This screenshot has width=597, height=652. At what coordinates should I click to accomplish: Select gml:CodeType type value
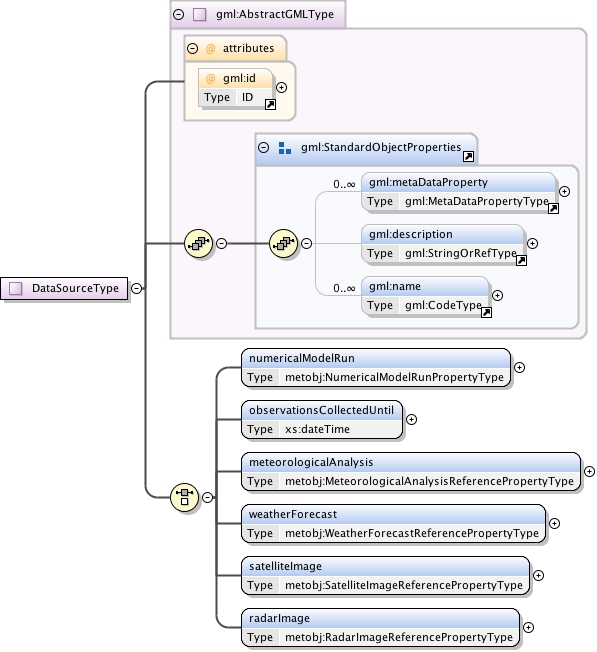(x=443, y=305)
